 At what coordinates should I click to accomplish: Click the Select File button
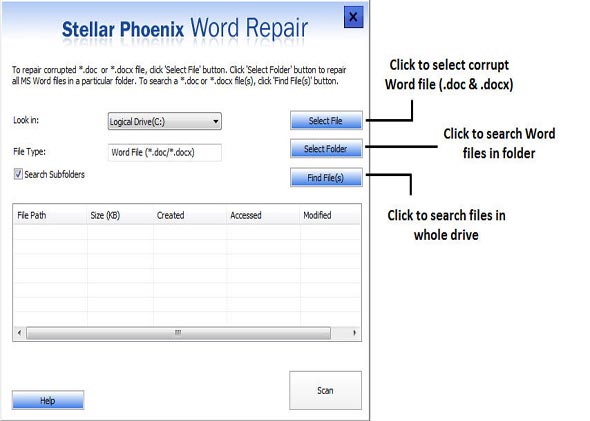pos(326,120)
